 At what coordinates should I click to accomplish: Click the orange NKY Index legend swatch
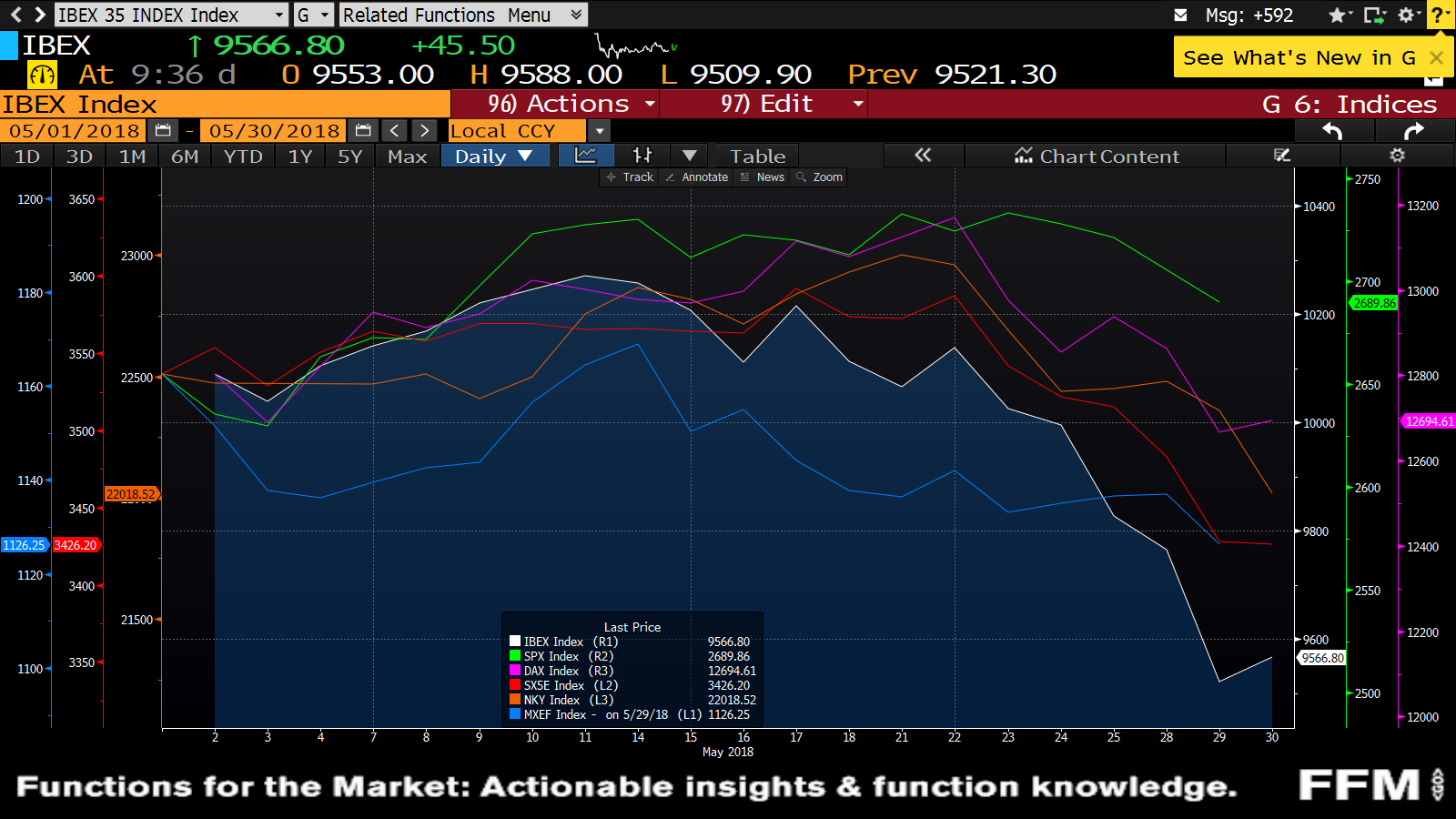[x=515, y=700]
